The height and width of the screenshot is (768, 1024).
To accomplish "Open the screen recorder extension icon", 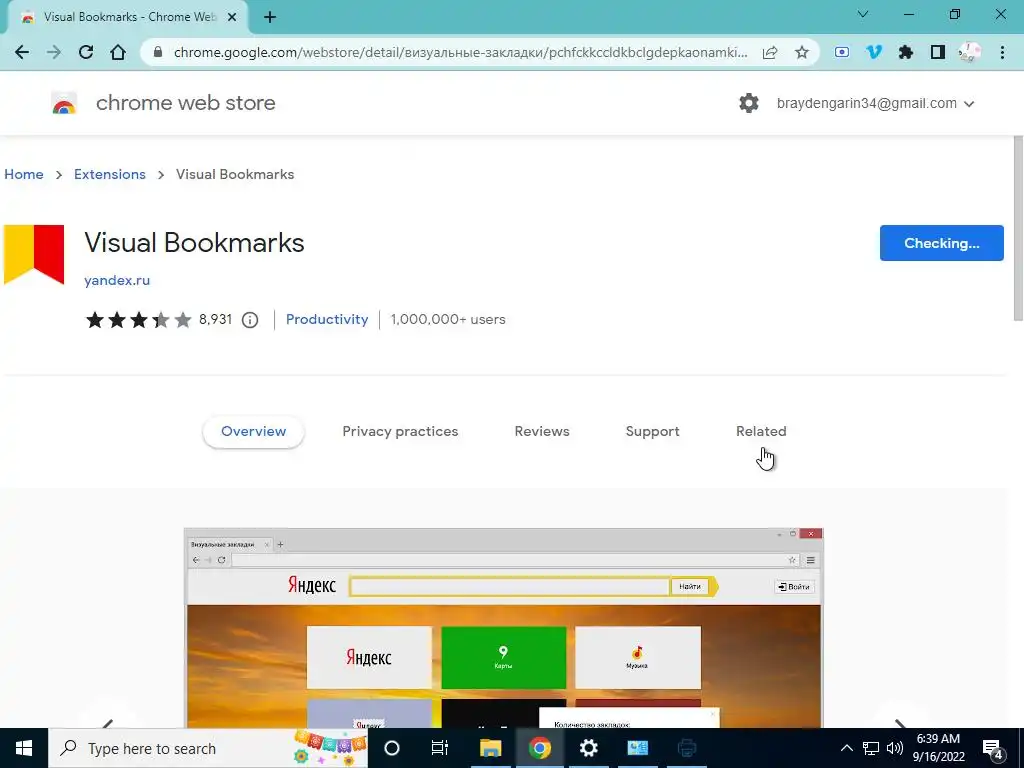I will pos(842,52).
